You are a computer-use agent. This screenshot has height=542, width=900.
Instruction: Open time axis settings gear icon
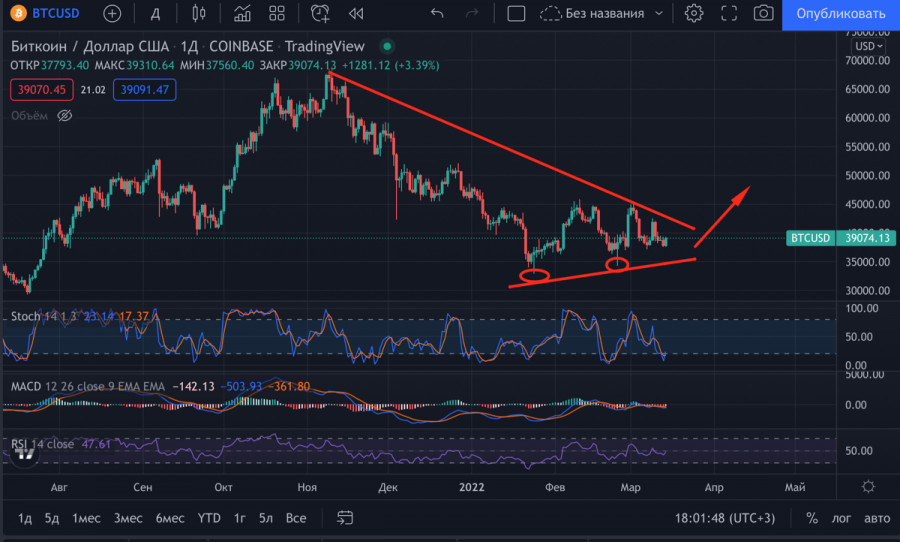868,487
